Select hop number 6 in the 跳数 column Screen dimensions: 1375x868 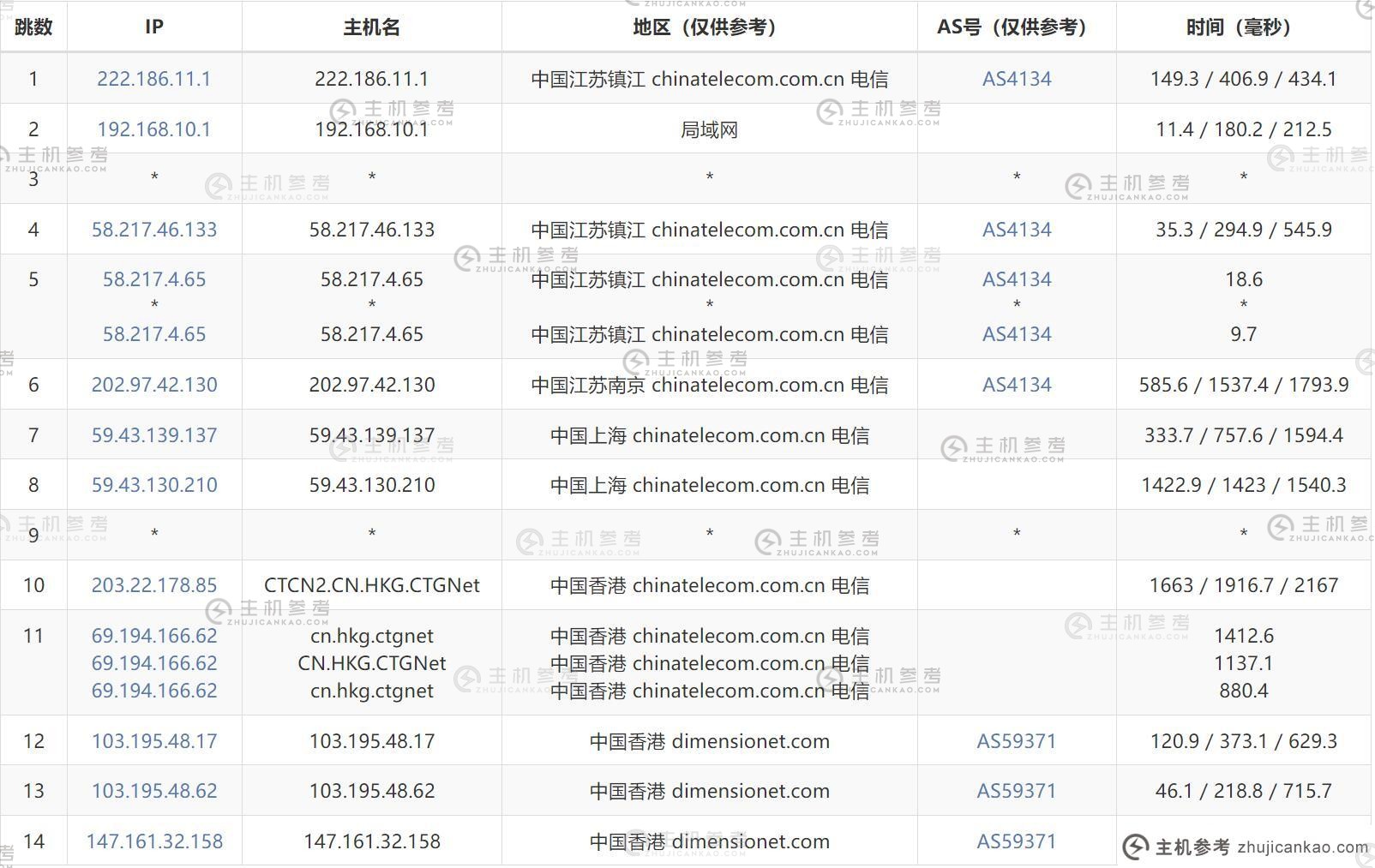tap(33, 385)
